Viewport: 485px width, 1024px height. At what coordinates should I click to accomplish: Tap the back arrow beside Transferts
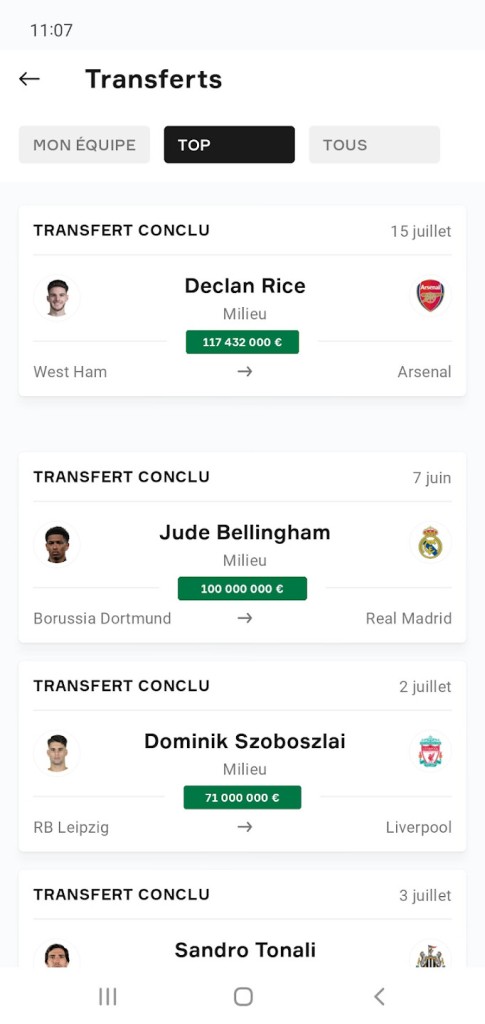click(x=29, y=79)
